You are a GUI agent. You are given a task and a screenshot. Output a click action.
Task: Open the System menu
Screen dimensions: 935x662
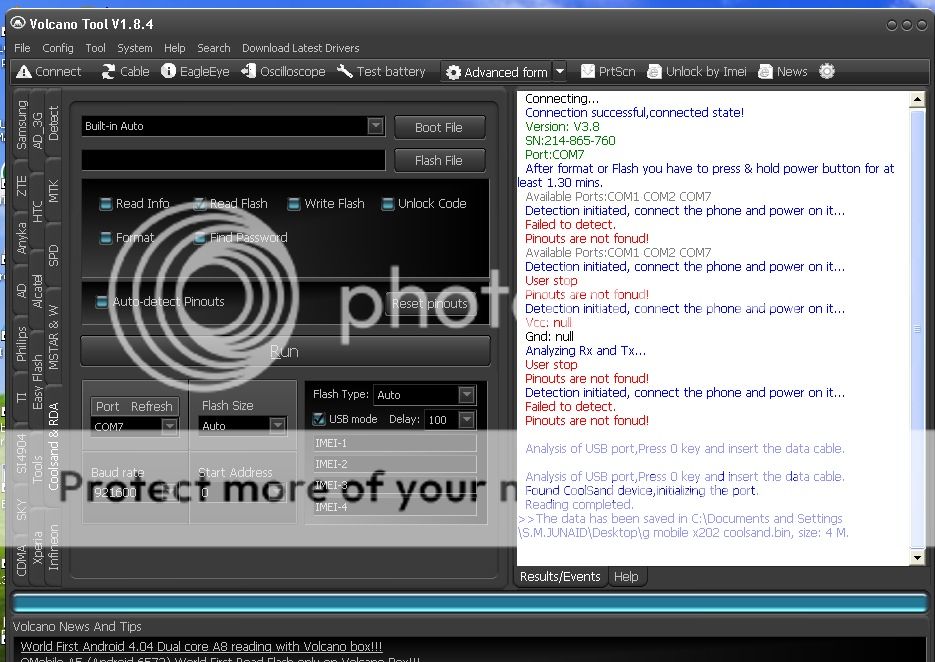(135, 48)
